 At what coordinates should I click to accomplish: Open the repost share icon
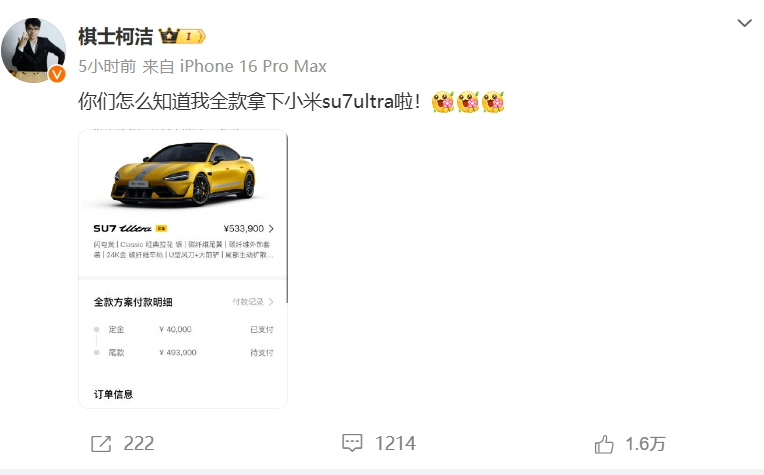pos(101,444)
